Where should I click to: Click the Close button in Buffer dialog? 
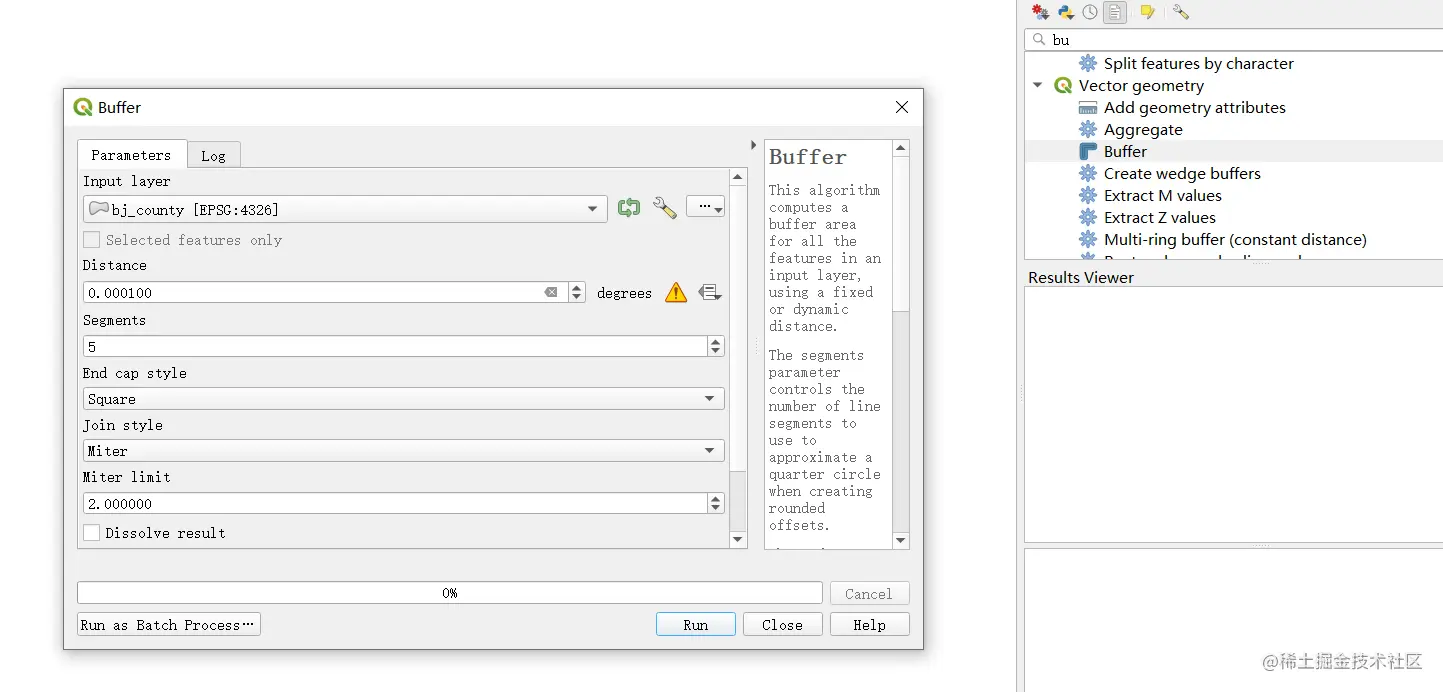tap(782, 624)
